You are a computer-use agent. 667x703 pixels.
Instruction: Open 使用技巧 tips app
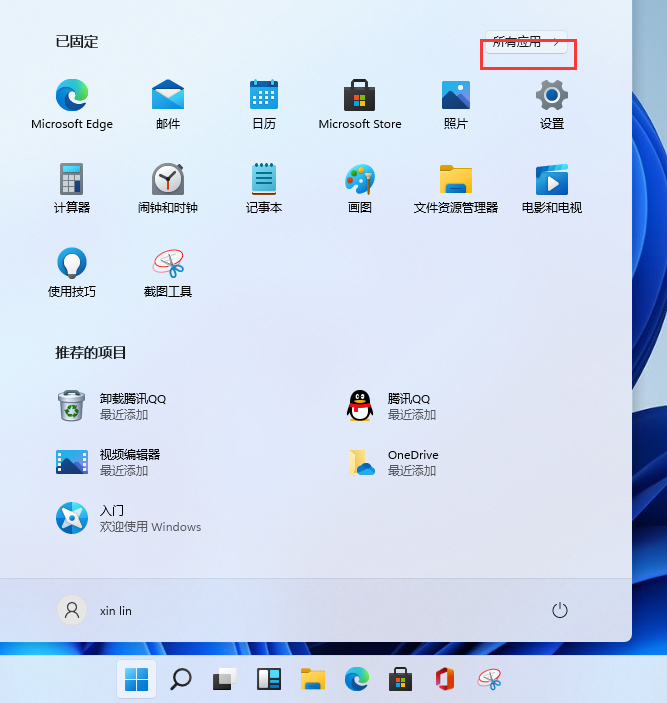(x=72, y=272)
